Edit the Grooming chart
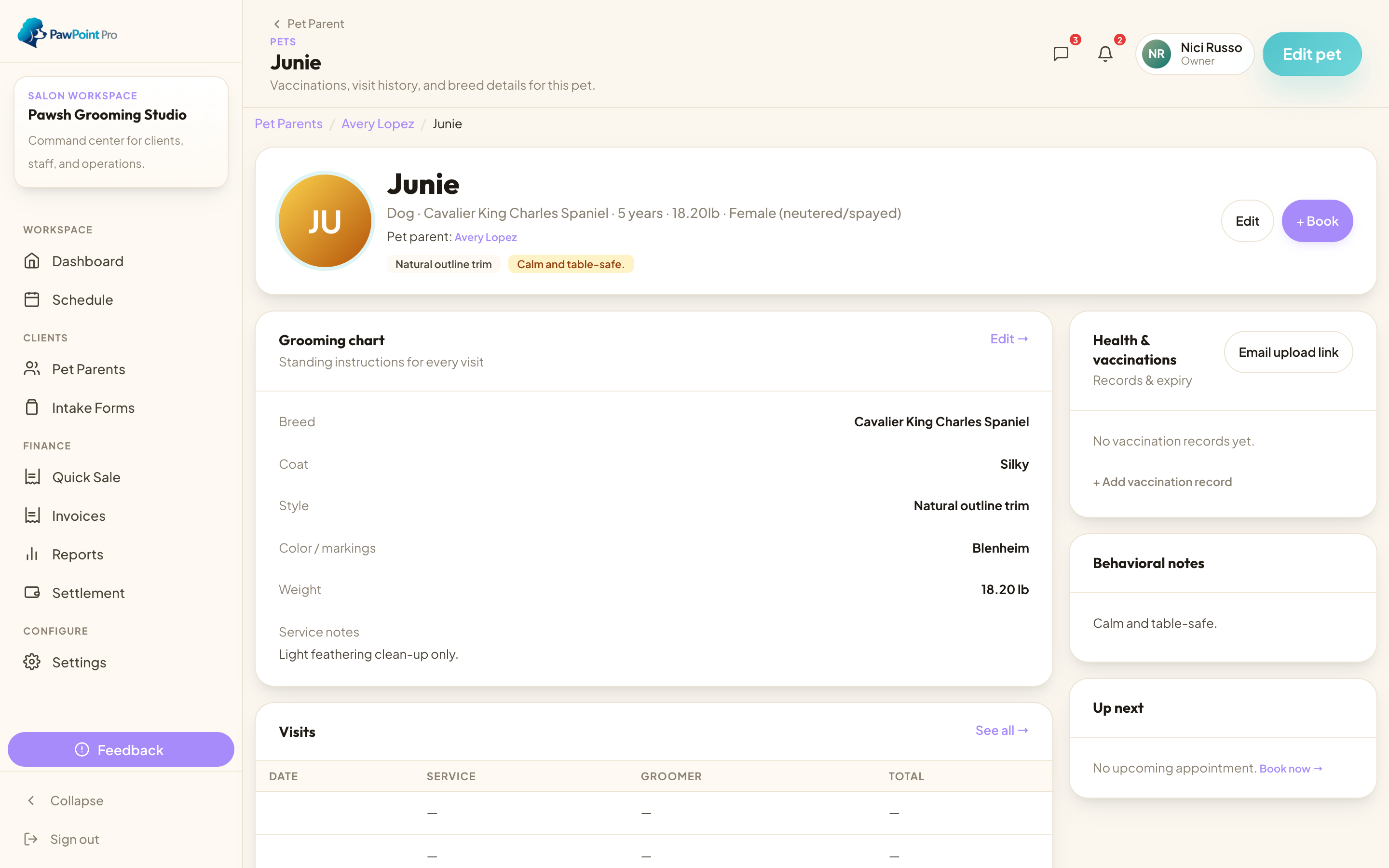The image size is (1389, 868). tap(1009, 339)
